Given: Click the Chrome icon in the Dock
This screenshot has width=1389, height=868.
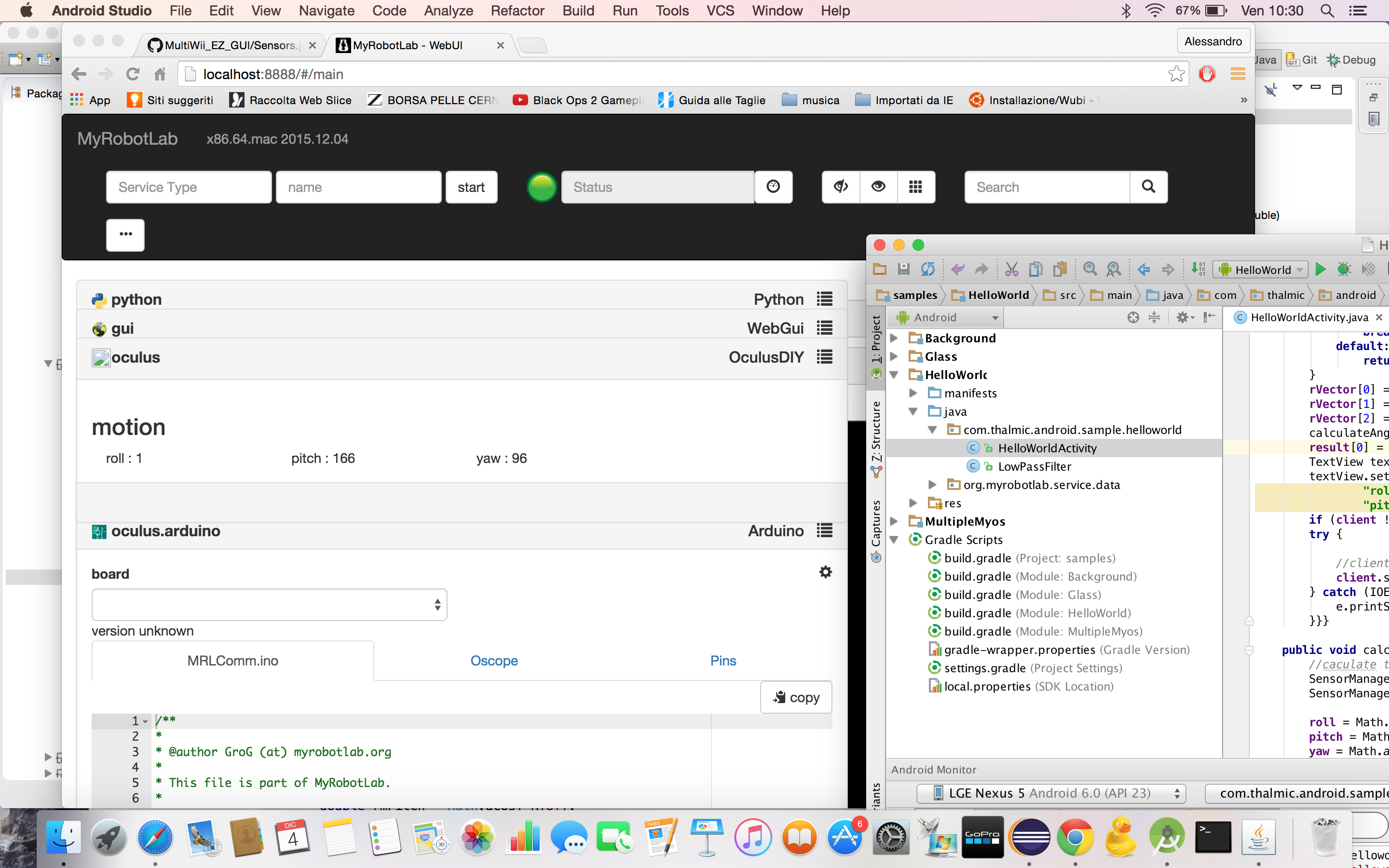Looking at the screenshot, I should pyautogui.click(x=1075, y=838).
